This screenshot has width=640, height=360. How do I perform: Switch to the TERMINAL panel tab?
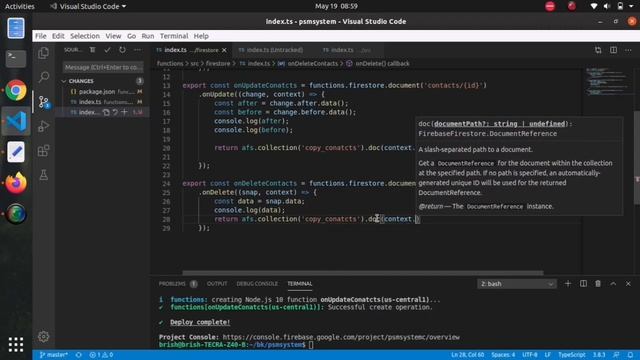point(299,284)
